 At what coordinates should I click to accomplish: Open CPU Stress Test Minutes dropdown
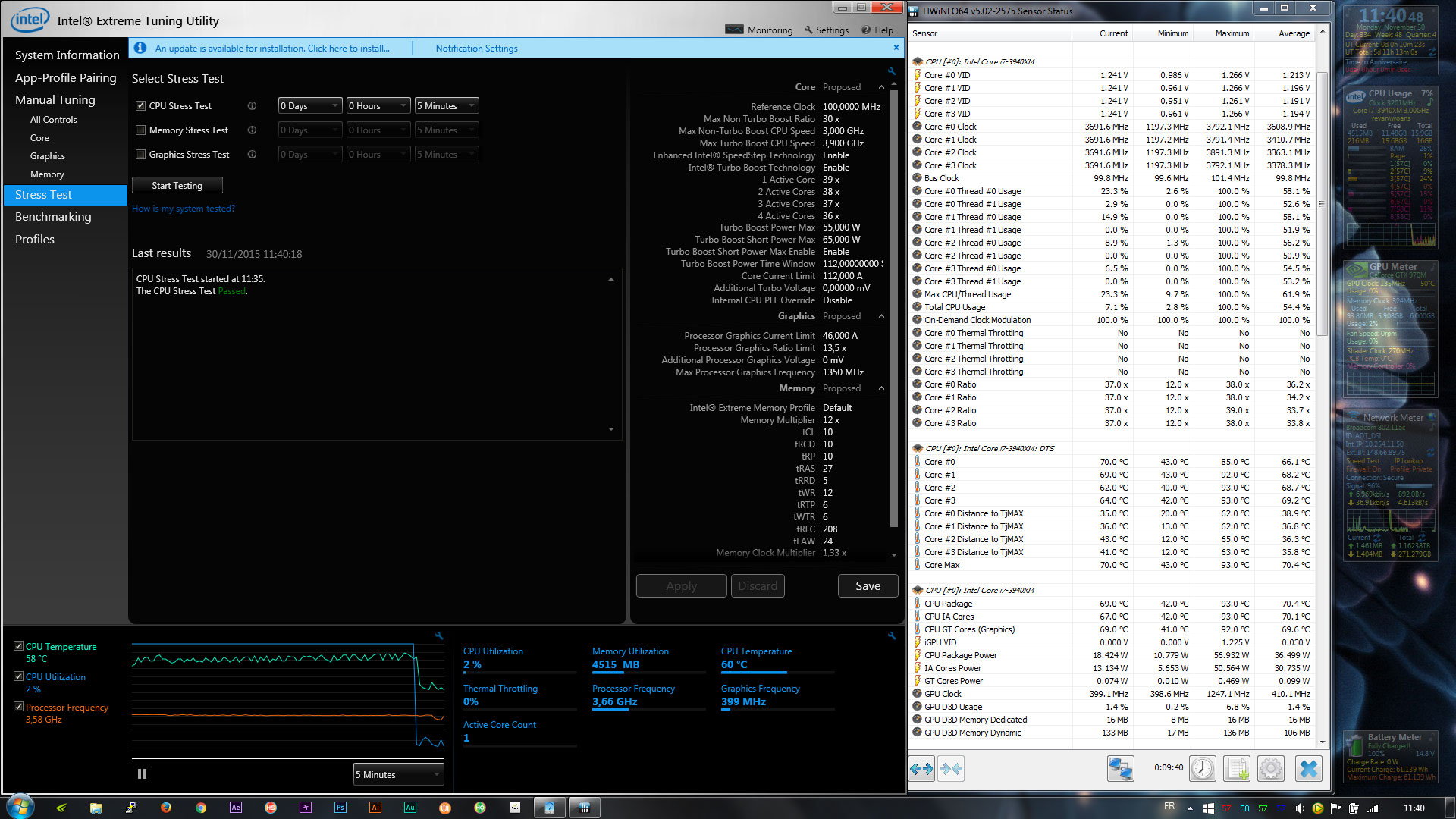click(x=447, y=106)
